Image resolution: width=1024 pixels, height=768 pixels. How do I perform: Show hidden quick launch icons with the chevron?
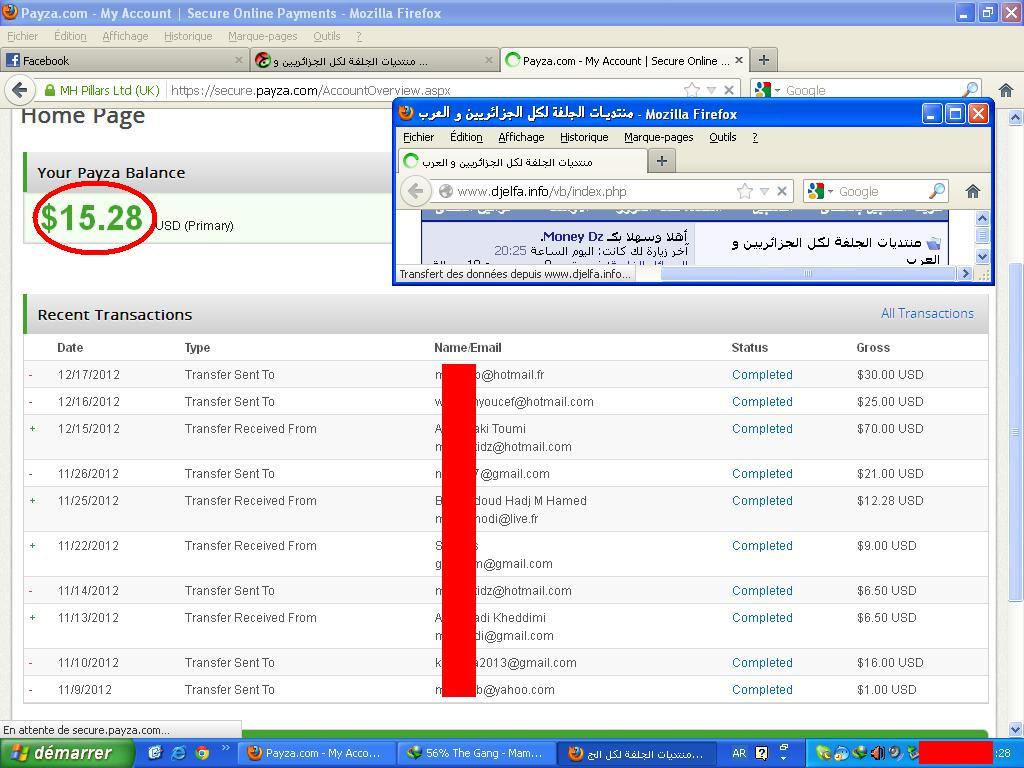(226, 748)
